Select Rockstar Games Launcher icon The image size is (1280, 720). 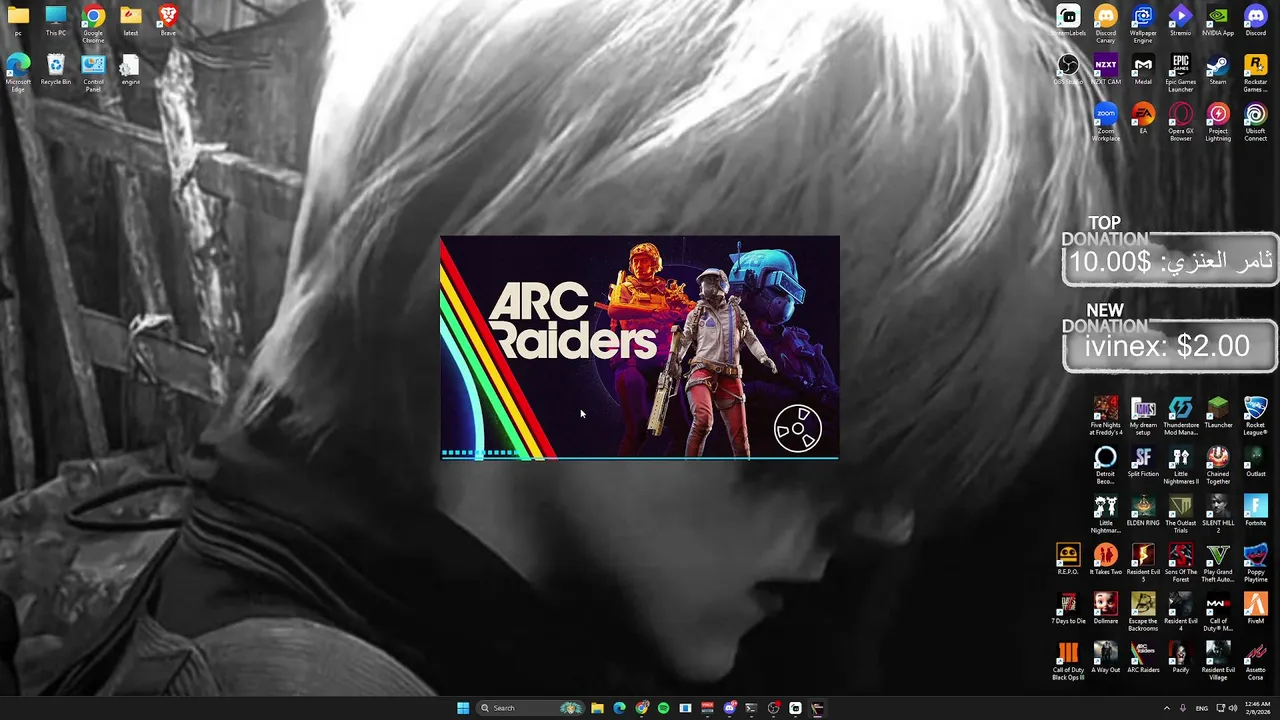click(x=1255, y=74)
